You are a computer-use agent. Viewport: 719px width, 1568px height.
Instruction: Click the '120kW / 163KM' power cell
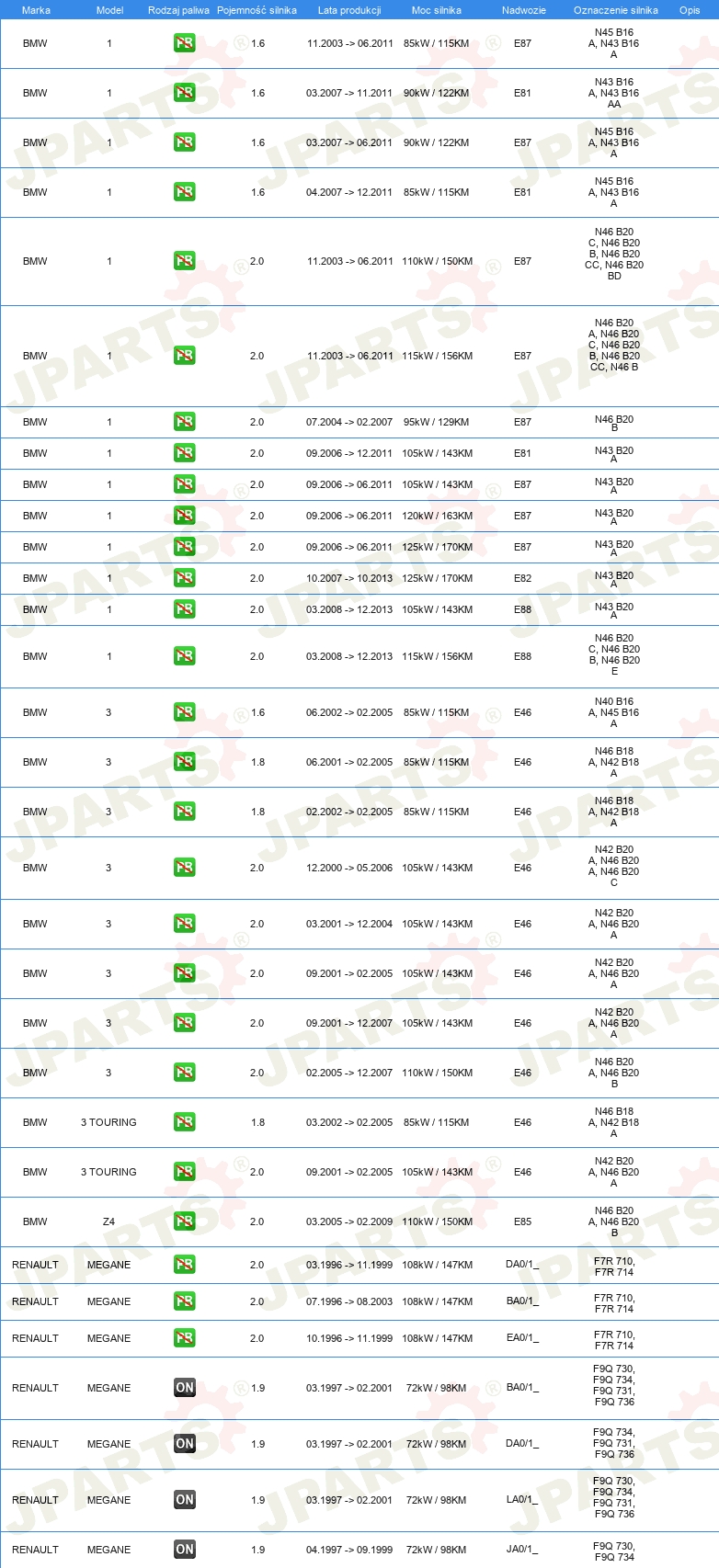tap(437, 516)
